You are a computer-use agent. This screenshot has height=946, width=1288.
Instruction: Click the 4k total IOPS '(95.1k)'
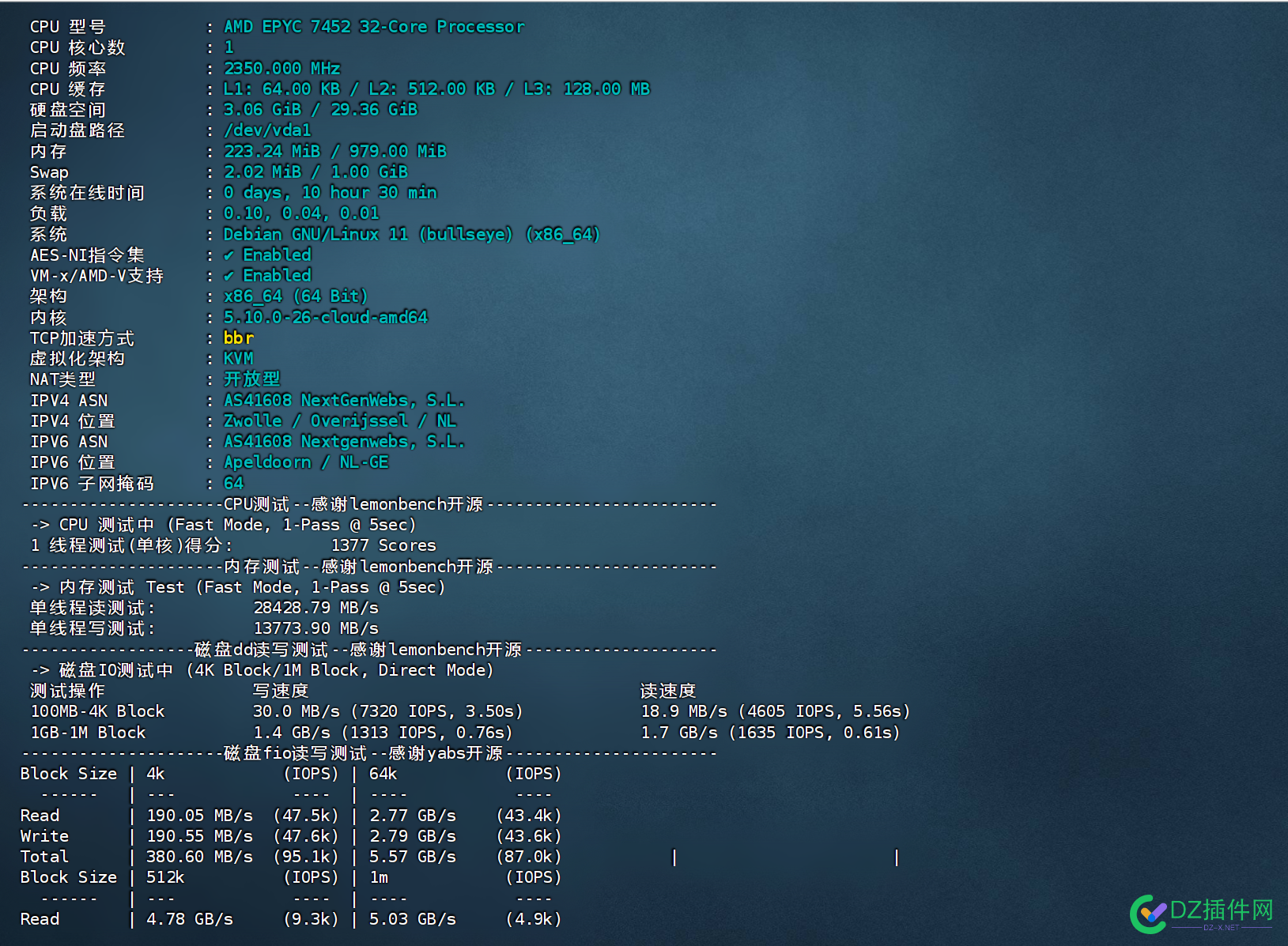click(x=306, y=857)
